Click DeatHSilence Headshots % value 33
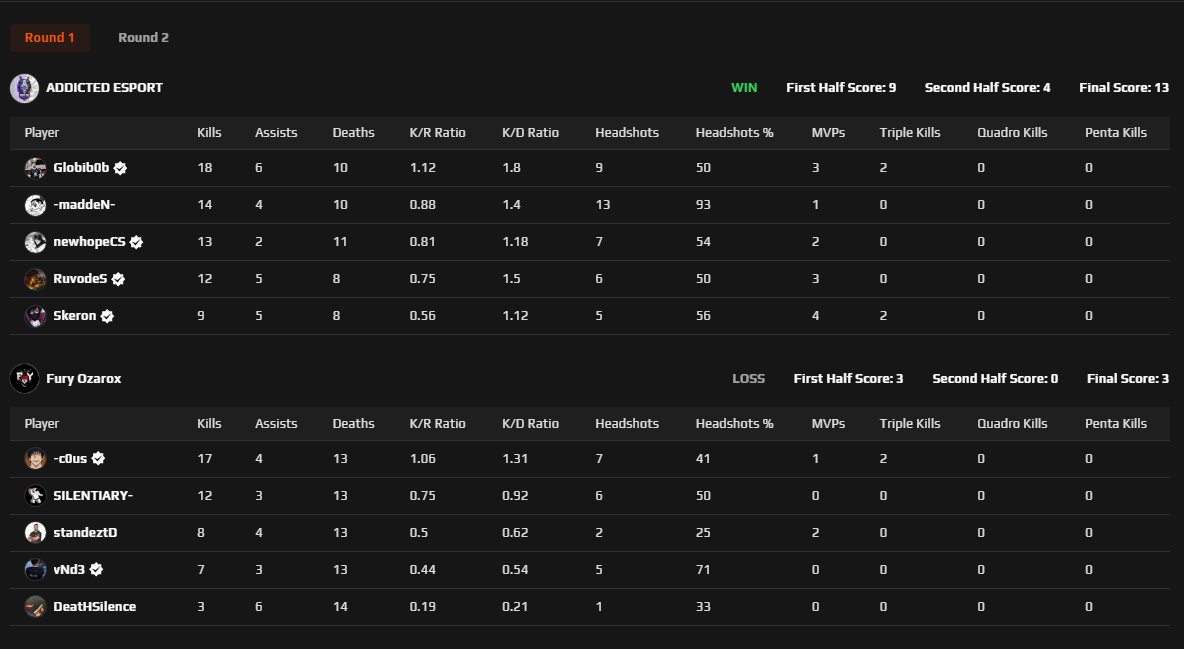This screenshot has height=649, width=1184. click(x=703, y=607)
